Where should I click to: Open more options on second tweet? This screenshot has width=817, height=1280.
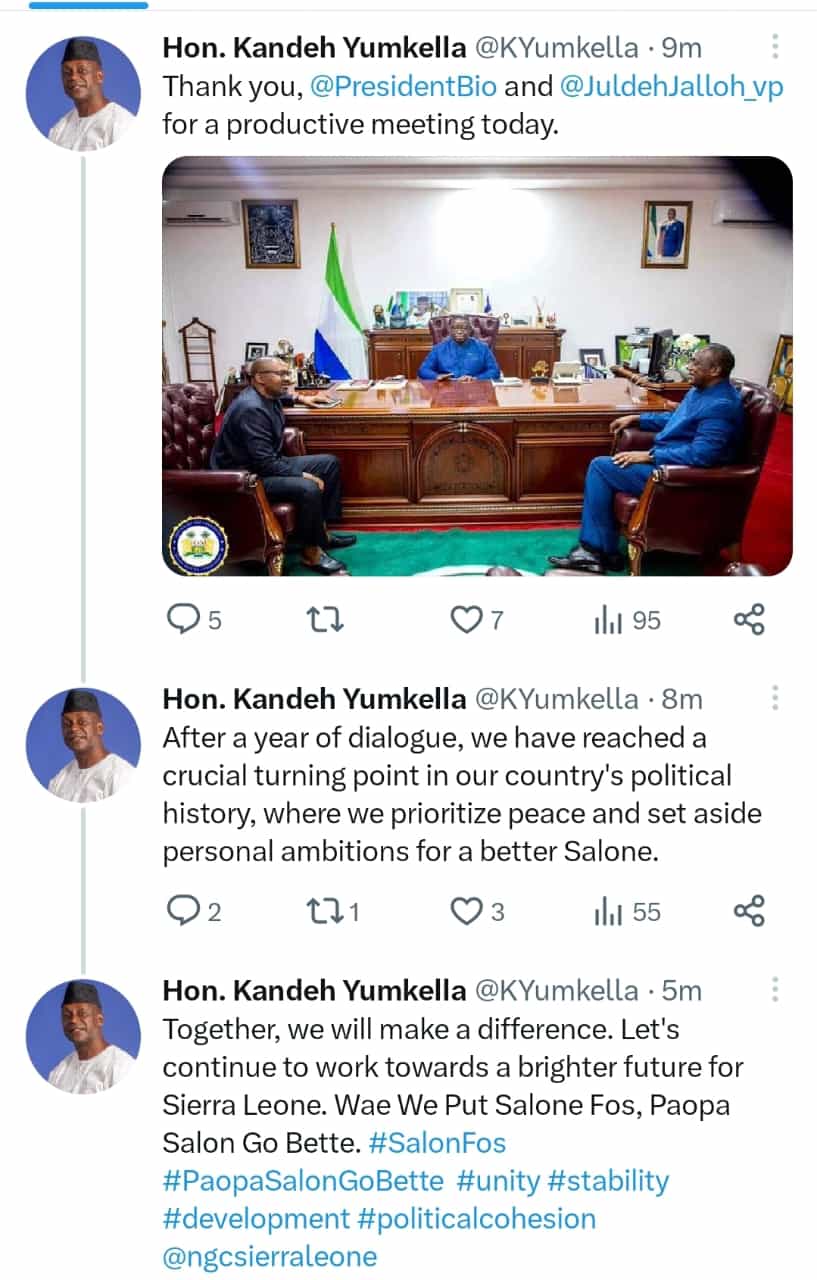775,698
